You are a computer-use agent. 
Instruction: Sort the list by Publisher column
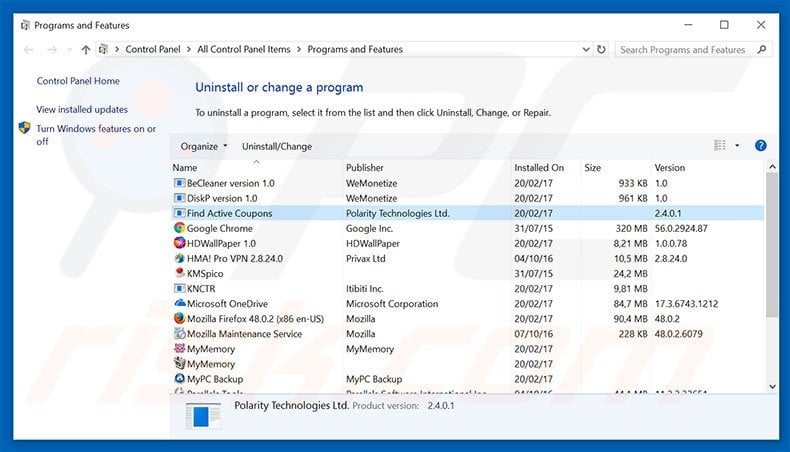(x=365, y=168)
